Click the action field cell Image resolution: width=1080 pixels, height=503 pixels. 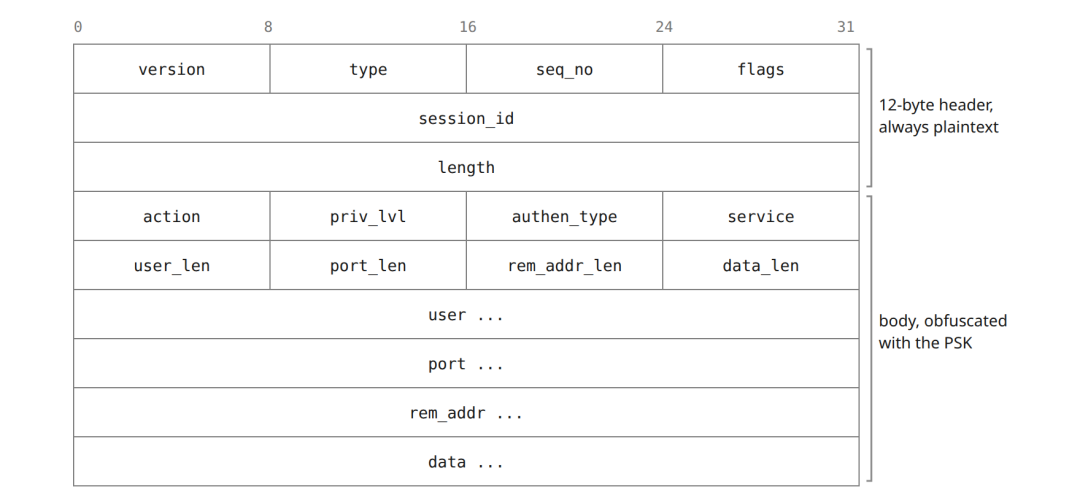click(172, 216)
